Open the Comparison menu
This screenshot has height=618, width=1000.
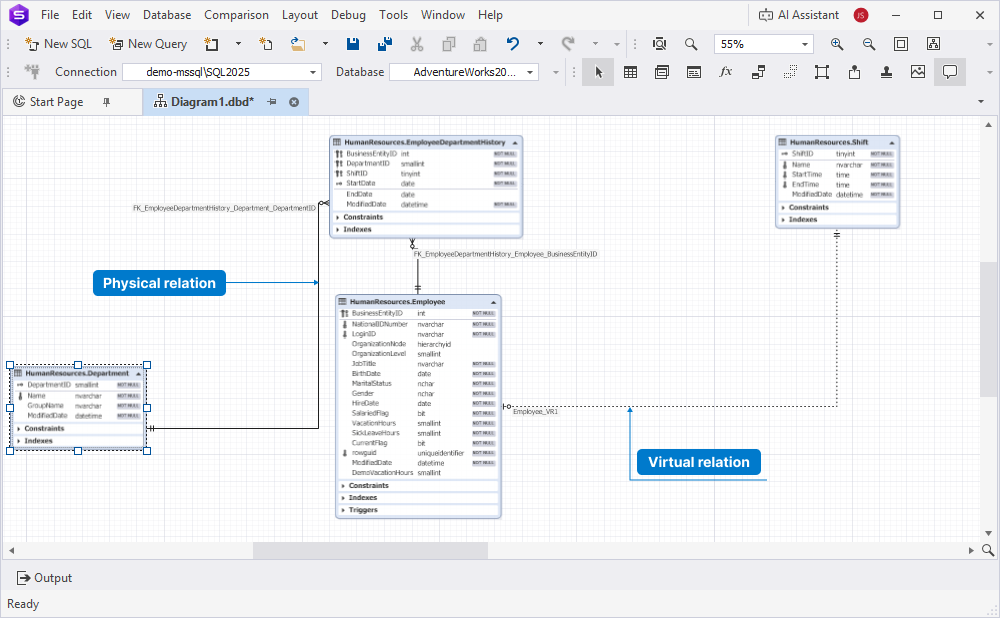[236, 15]
